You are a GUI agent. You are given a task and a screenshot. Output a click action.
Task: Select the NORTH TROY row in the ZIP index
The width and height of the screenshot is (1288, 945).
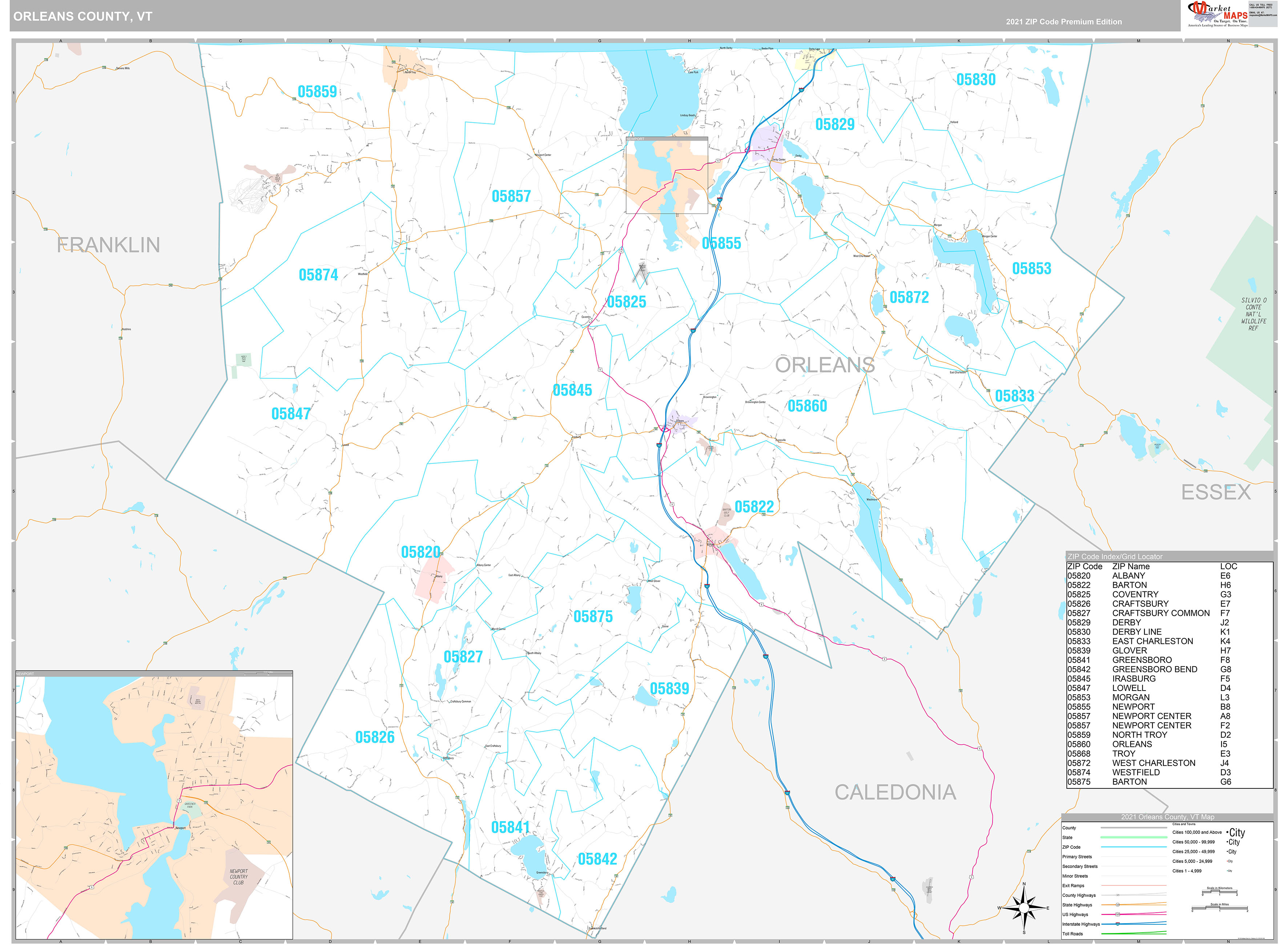pos(1170,735)
